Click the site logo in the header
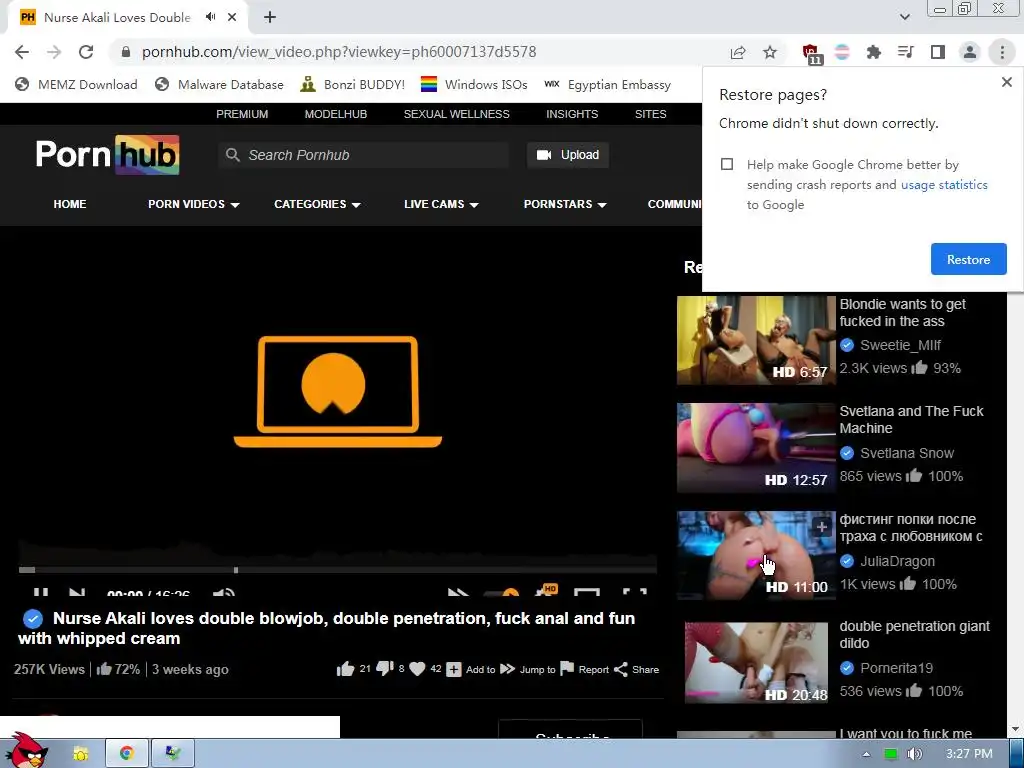This screenshot has height=768, width=1024. click(x=108, y=155)
